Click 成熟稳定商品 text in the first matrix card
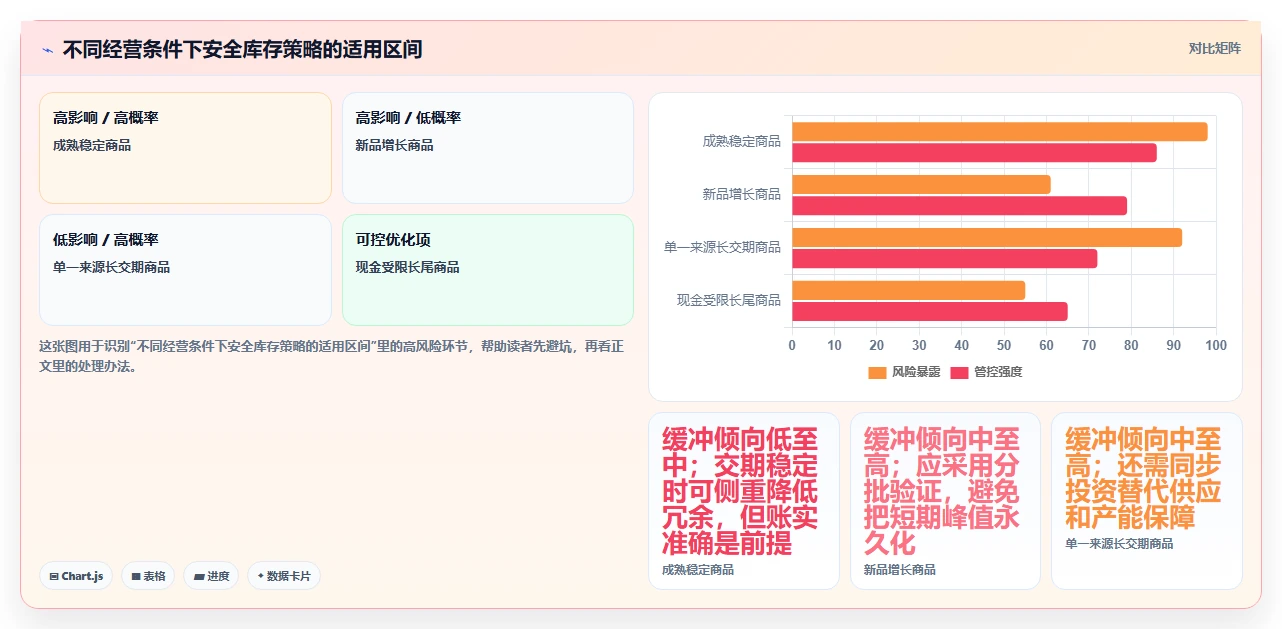Image resolution: width=1282 pixels, height=629 pixels. [x=92, y=146]
